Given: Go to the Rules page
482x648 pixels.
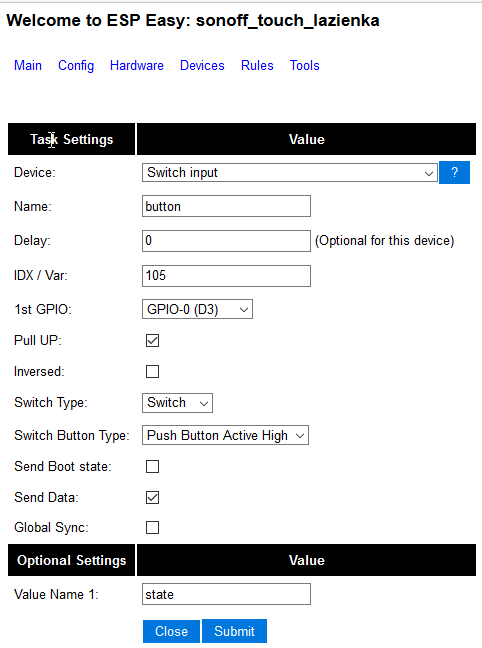Looking at the screenshot, I should point(257,65).
